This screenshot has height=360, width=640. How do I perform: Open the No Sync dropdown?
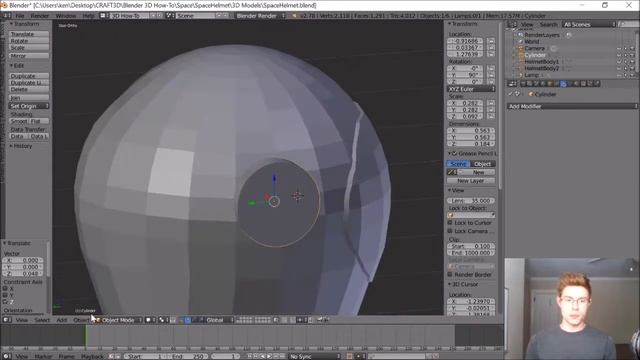[x=314, y=356]
